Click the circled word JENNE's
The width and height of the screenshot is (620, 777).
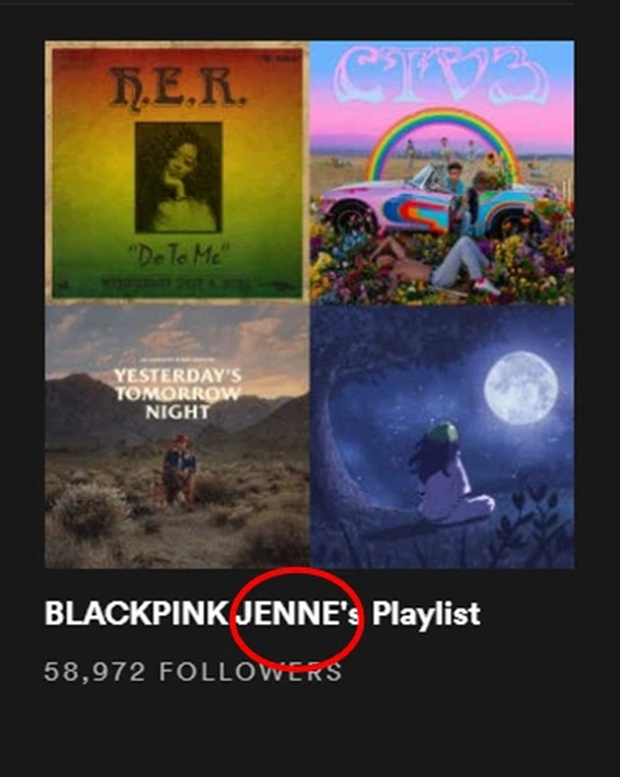pyautogui.click(x=297, y=613)
